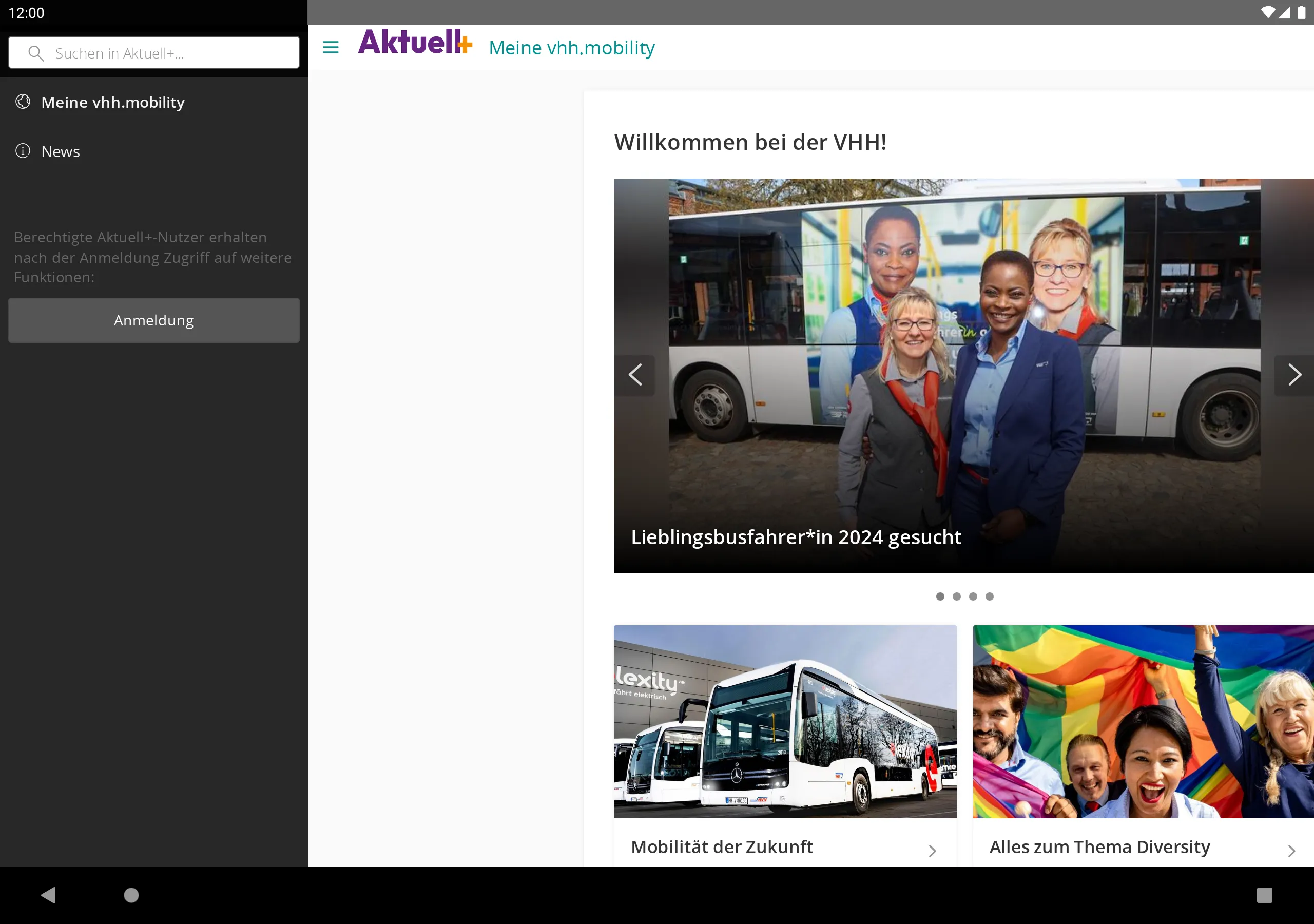Click the search magnifier icon
The image size is (1314, 924).
point(36,53)
